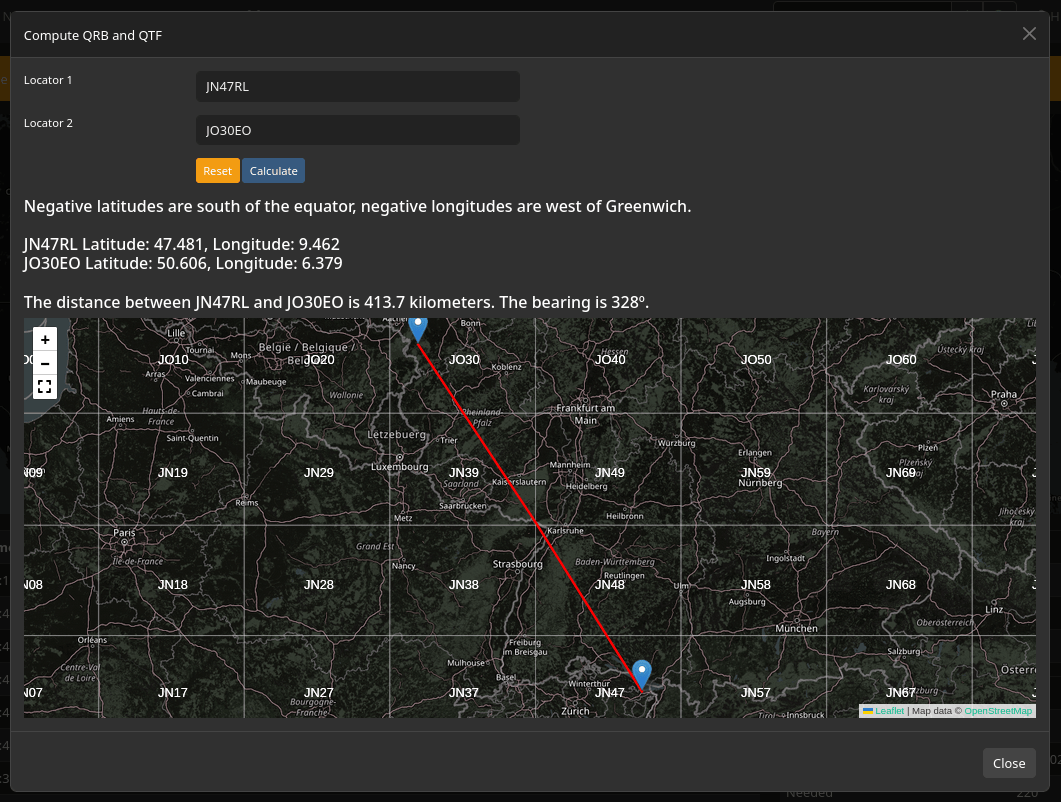1061x802 pixels.
Task: Click the JO40 grid square label
Action: point(610,360)
